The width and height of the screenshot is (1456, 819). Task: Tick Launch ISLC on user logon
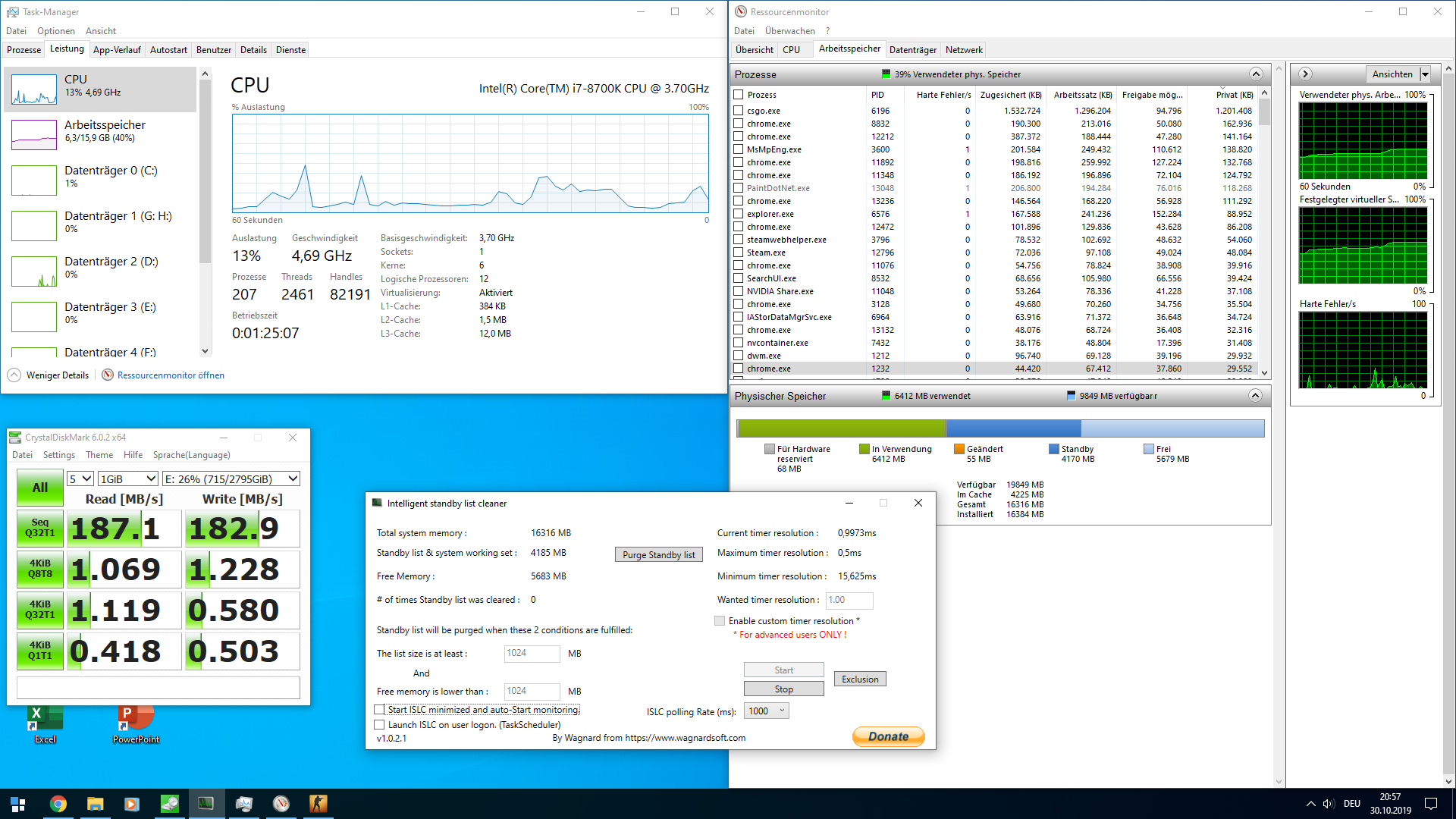pyautogui.click(x=379, y=725)
